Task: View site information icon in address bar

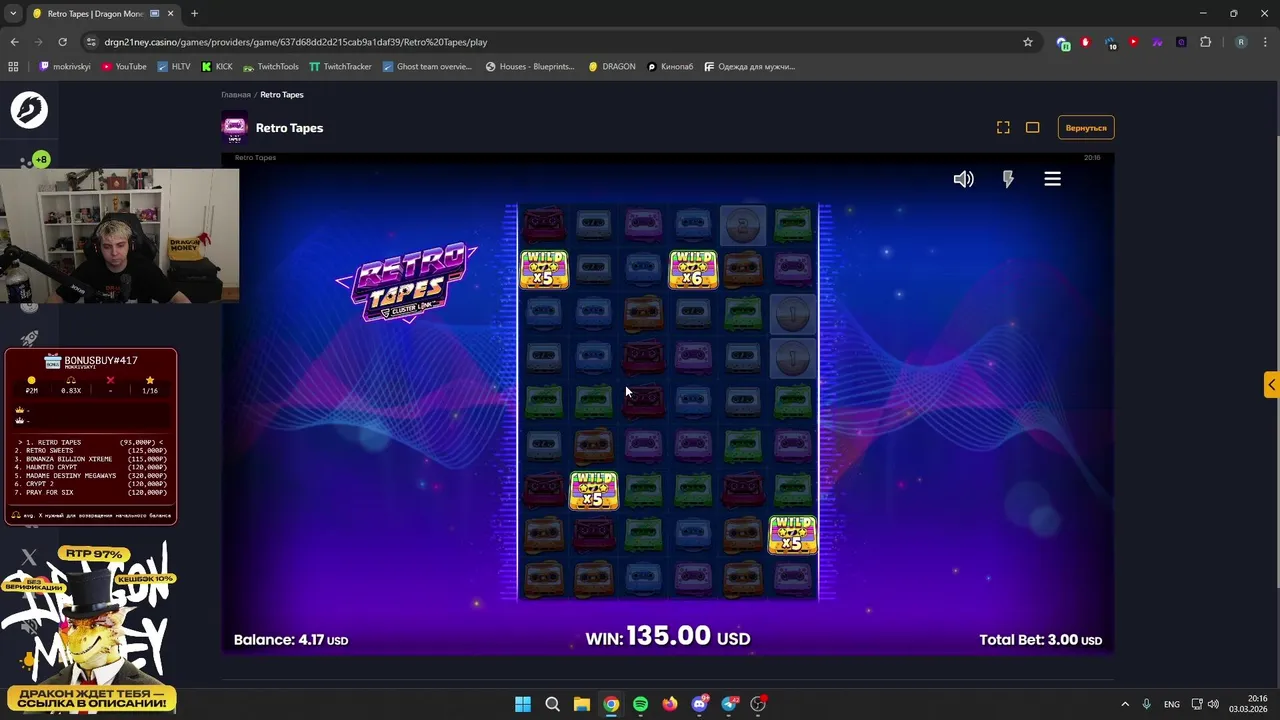Action: click(x=91, y=42)
